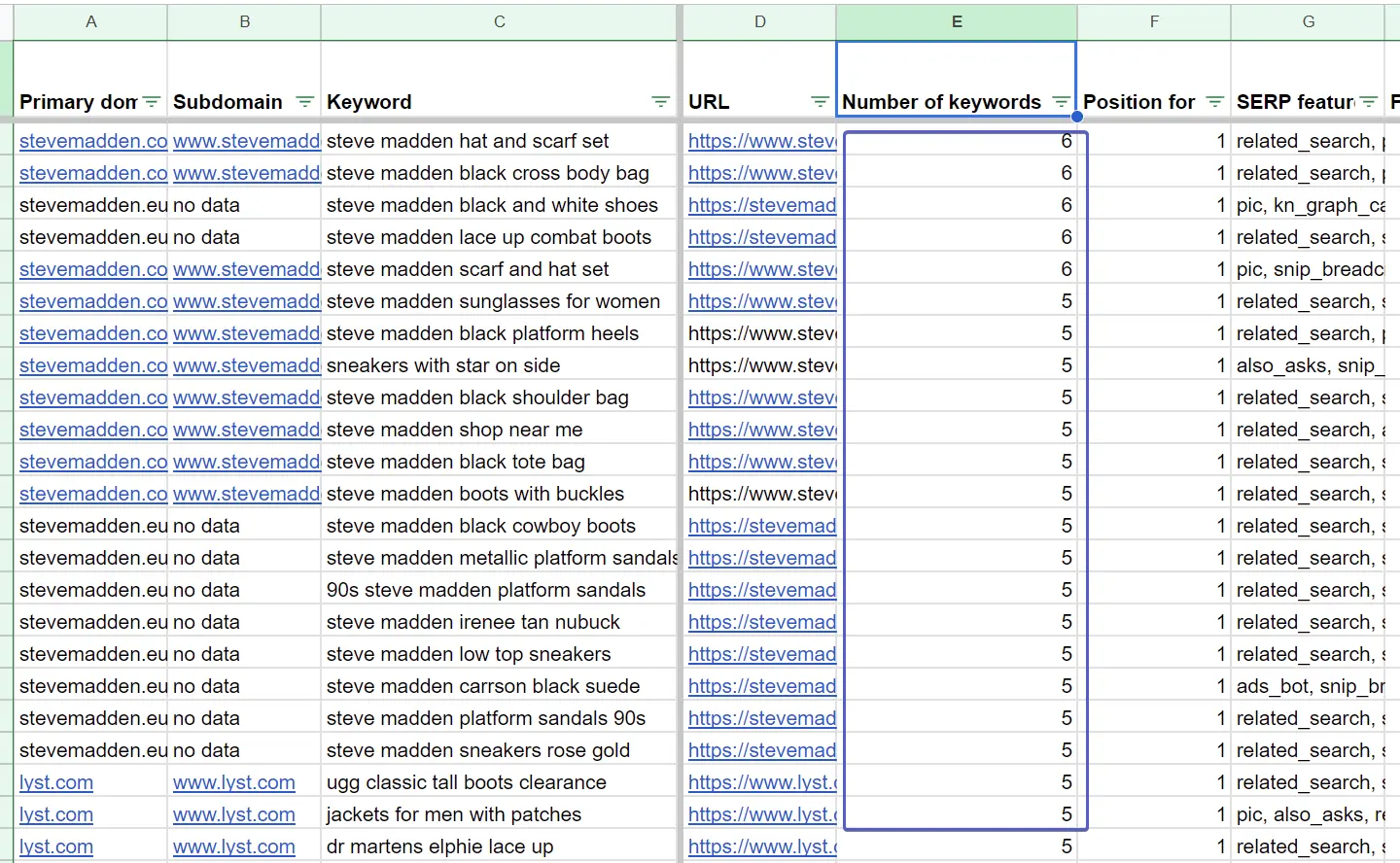
Task: Select plain URL cell in boots with buckles row
Action: [759, 494]
